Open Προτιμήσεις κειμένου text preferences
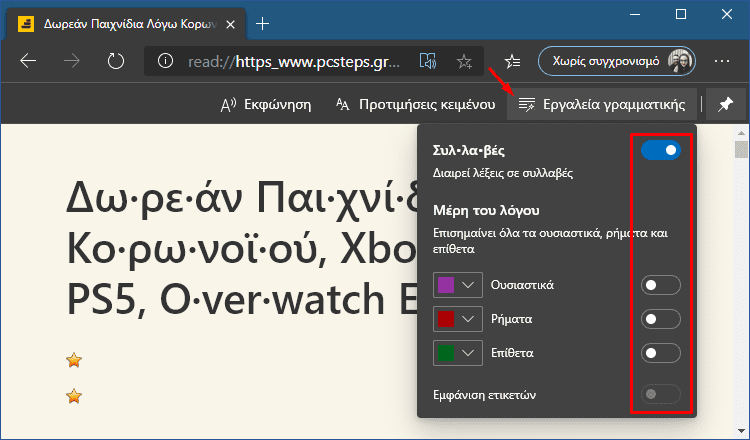This screenshot has width=750, height=440. click(x=415, y=104)
